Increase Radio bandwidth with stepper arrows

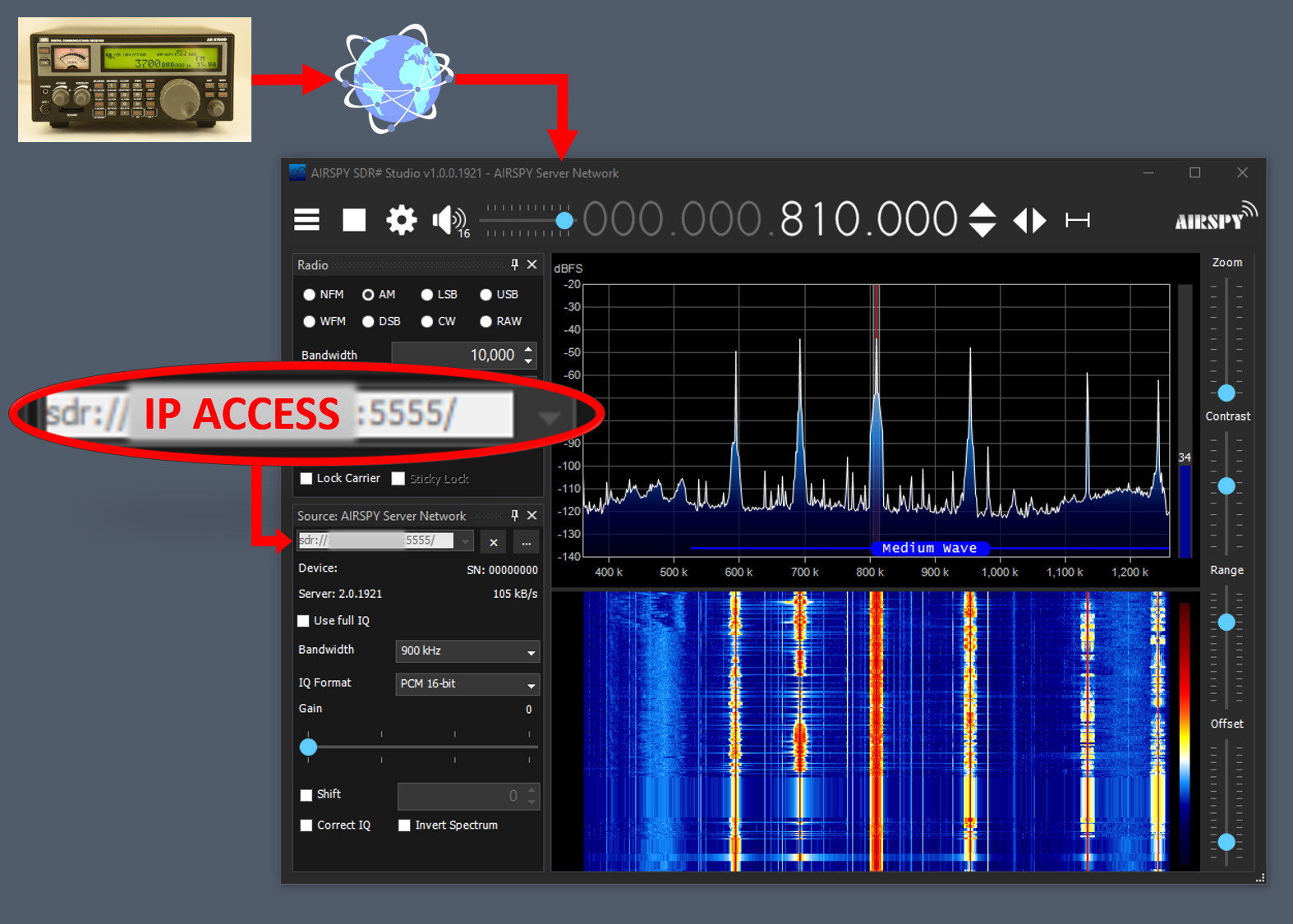pos(528,349)
